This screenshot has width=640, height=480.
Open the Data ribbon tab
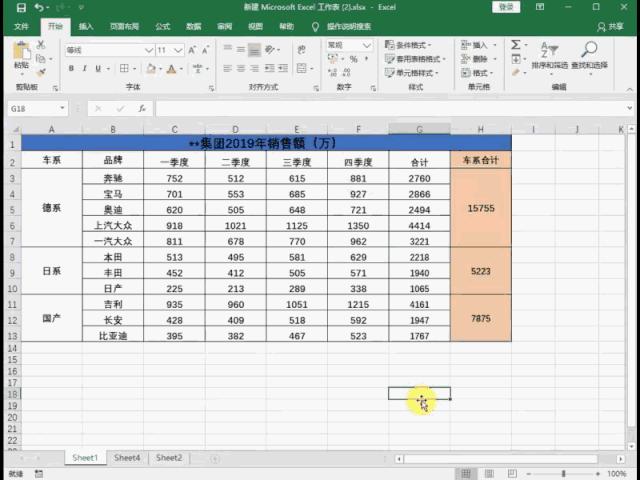(x=193, y=27)
